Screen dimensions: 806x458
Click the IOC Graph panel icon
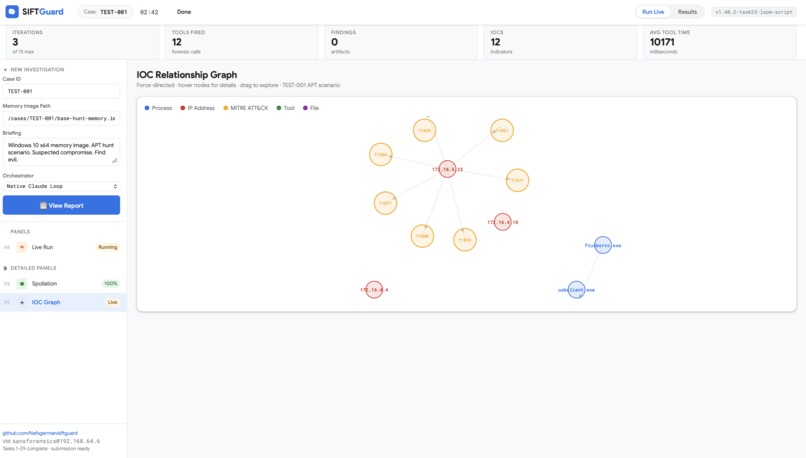point(22,302)
